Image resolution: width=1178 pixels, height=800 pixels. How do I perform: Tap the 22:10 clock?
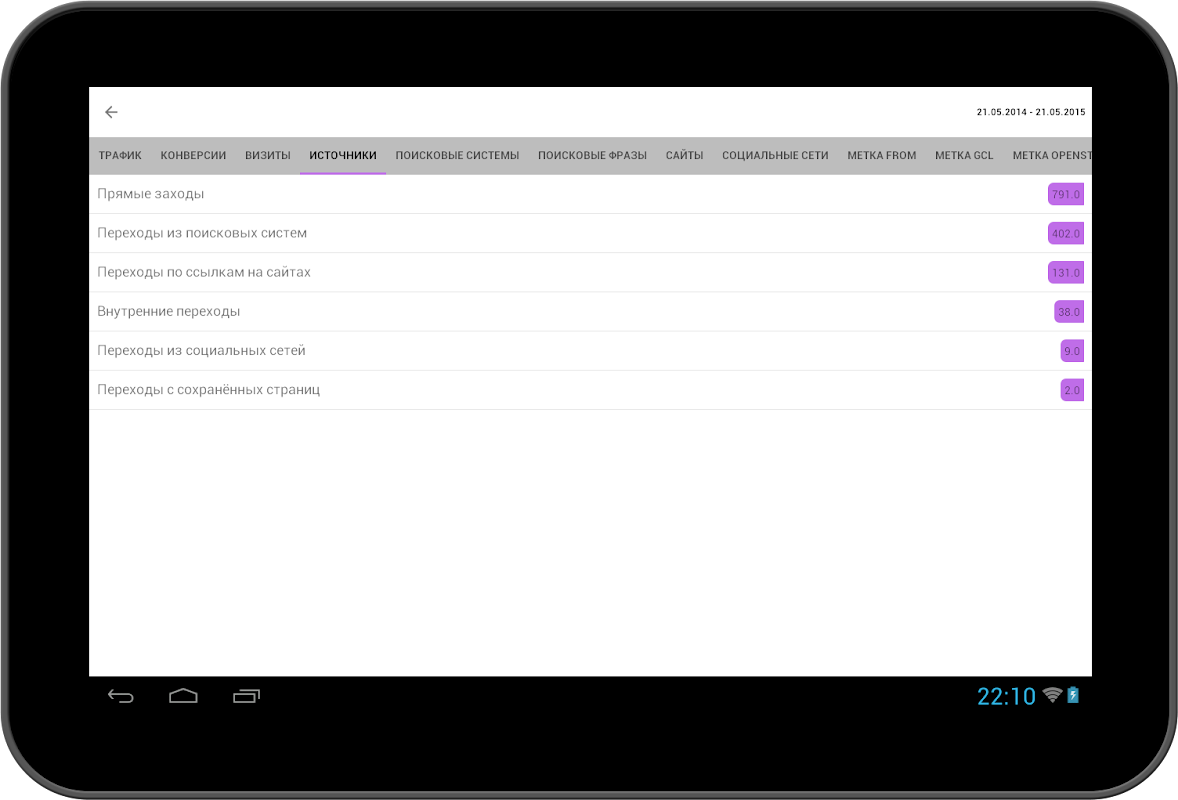tap(1006, 696)
